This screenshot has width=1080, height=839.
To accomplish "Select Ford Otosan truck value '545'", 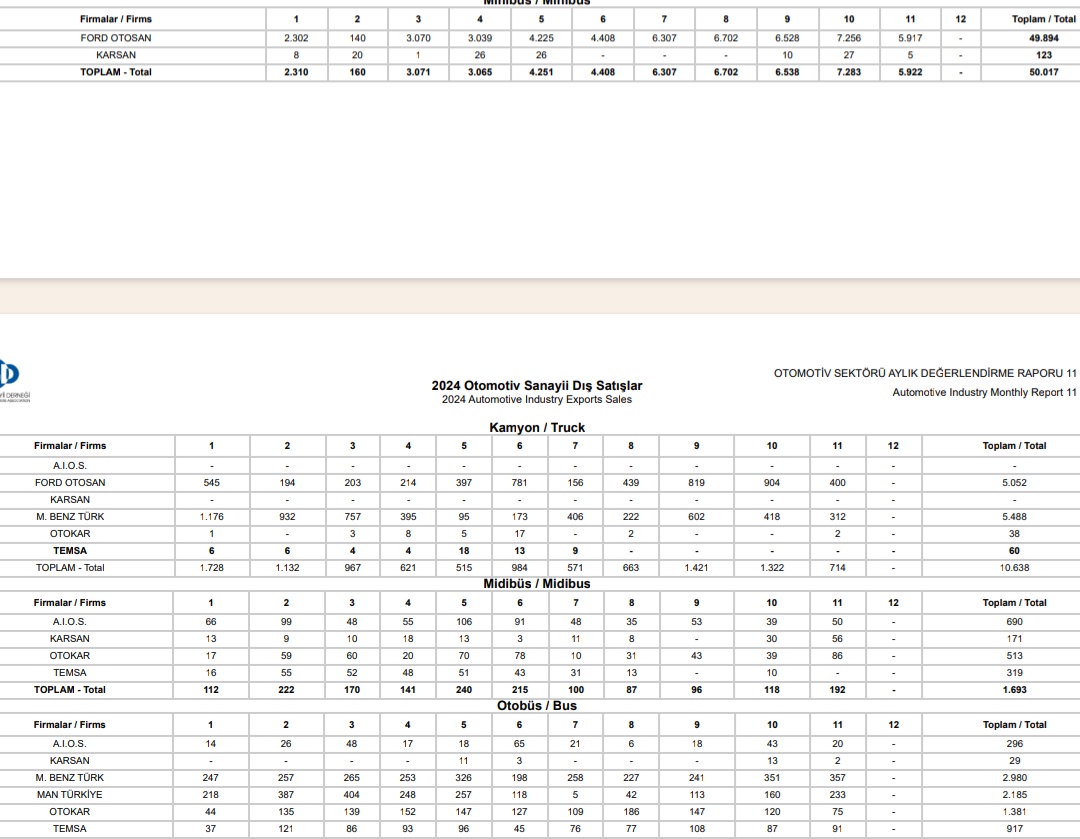I will click(x=211, y=483).
